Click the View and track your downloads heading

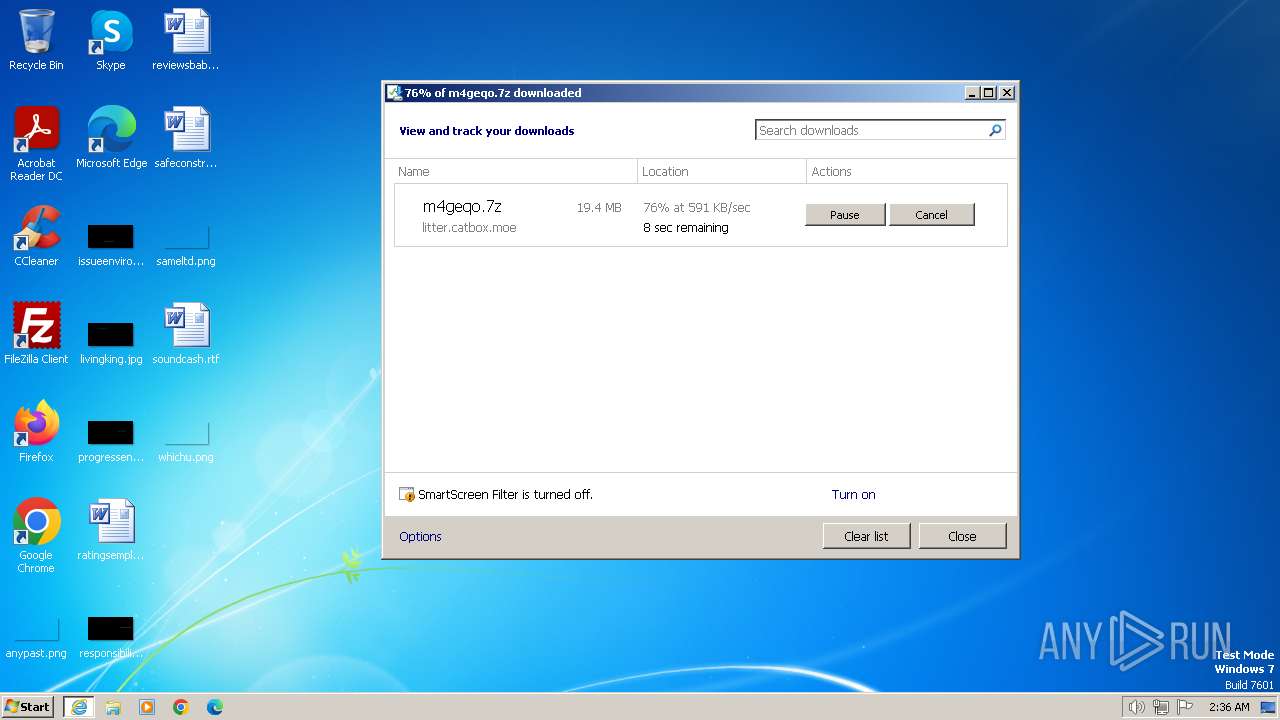(487, 131)
